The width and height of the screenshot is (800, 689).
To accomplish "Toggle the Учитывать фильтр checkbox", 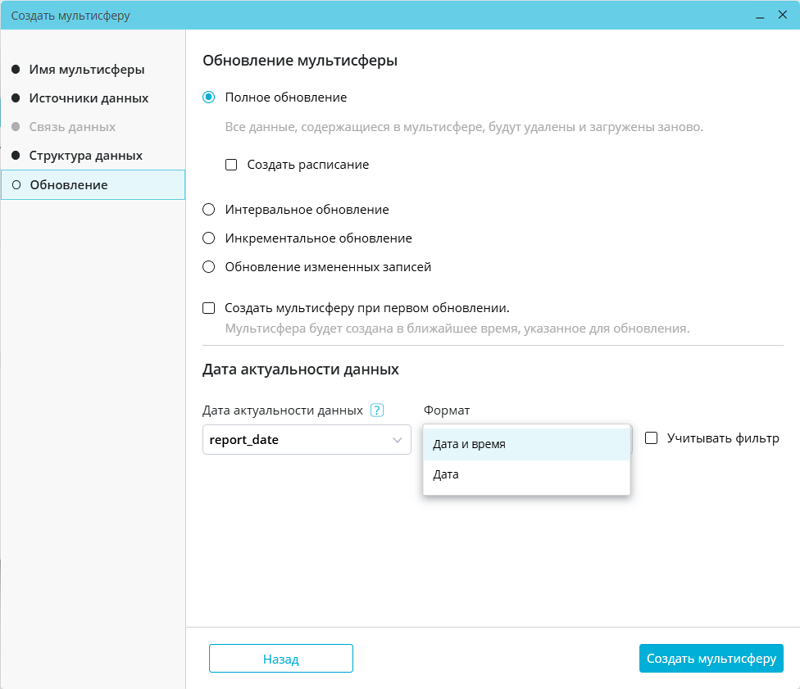I will [651, 438].
